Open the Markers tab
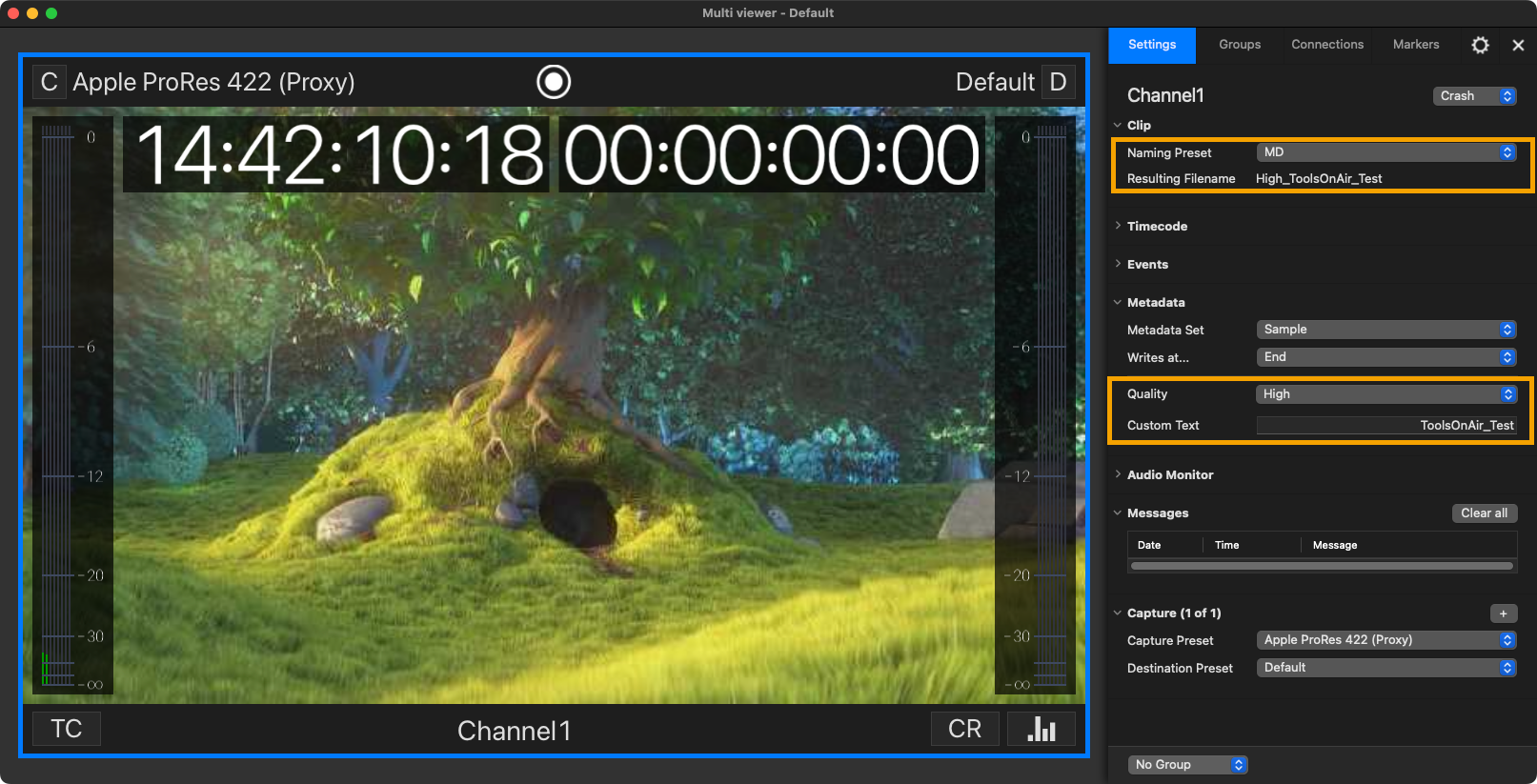 pos(1416,45)
